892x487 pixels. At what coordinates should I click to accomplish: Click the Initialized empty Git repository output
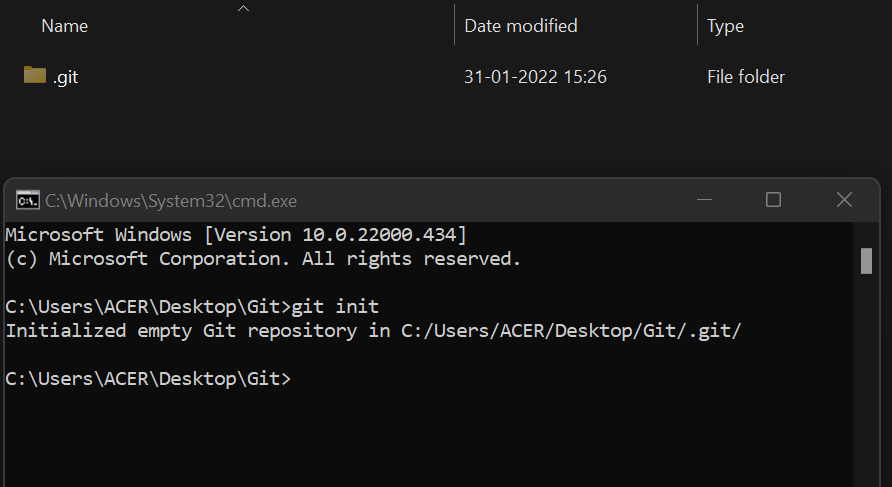tap(373, 331)
